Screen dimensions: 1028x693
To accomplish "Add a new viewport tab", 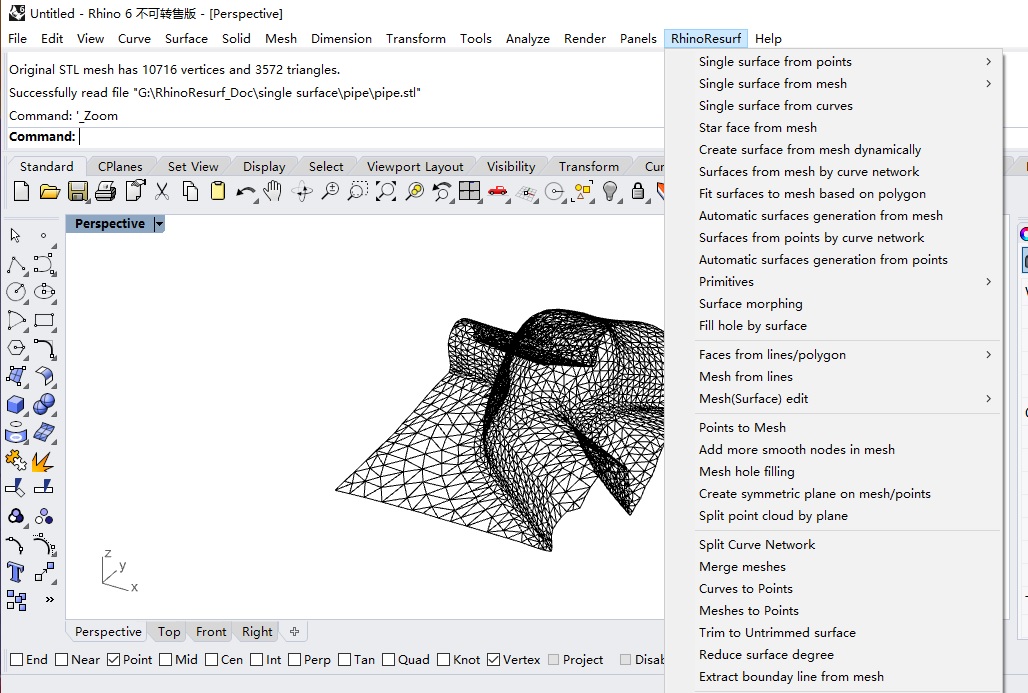I will point(294,632).
